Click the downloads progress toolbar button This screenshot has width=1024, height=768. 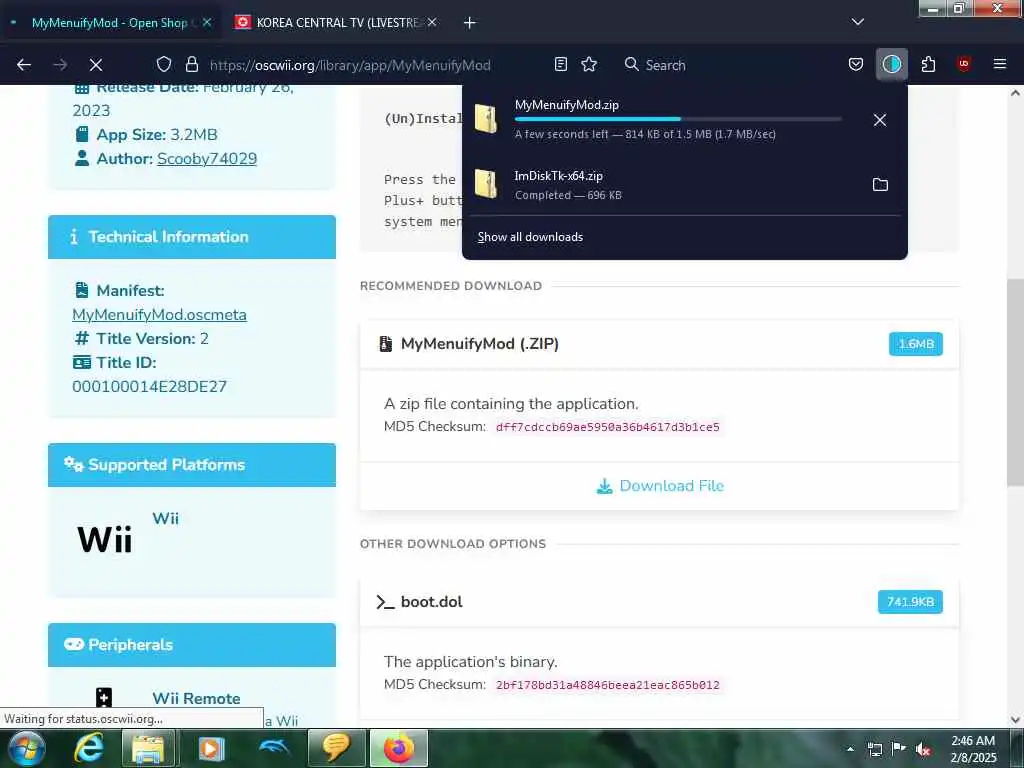(x=891, y=64)
